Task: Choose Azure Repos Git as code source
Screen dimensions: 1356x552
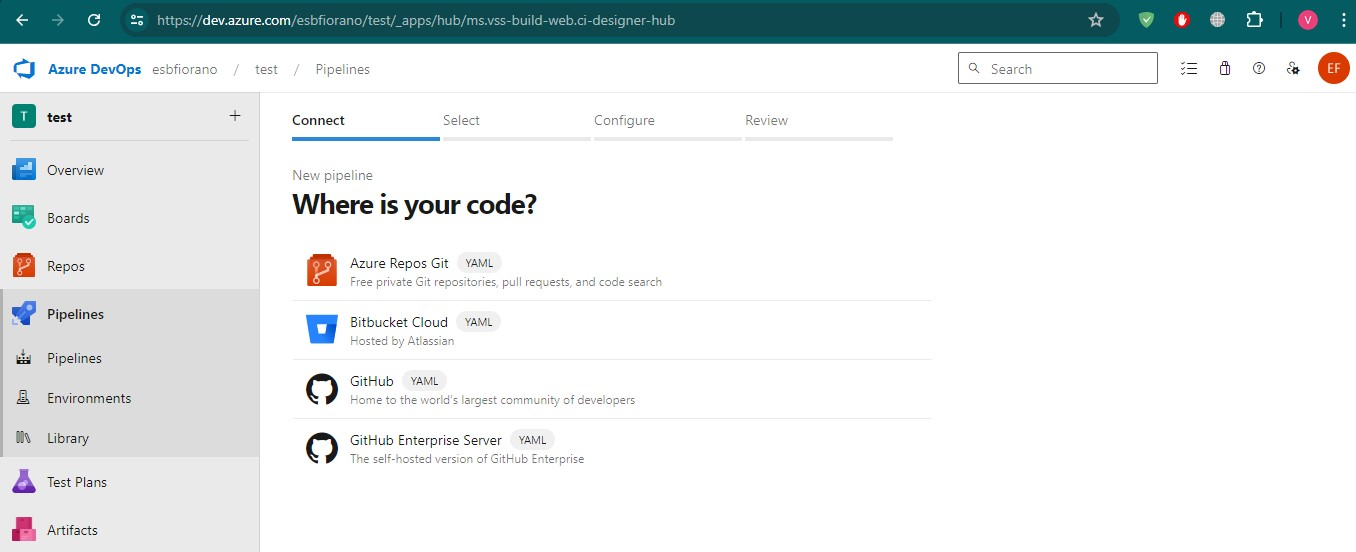Action: 399,263
